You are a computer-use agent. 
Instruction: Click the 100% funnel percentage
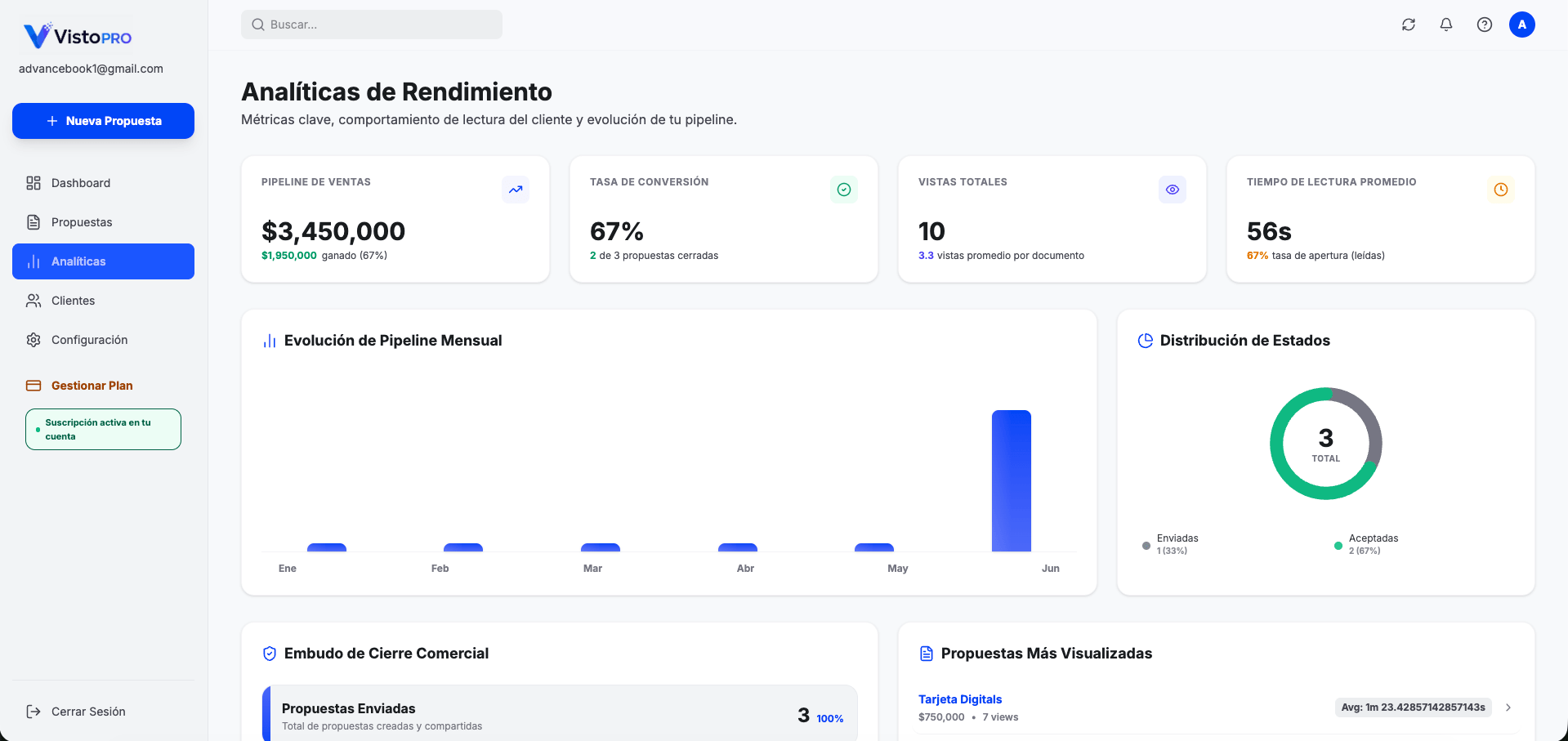pos(830,719)
